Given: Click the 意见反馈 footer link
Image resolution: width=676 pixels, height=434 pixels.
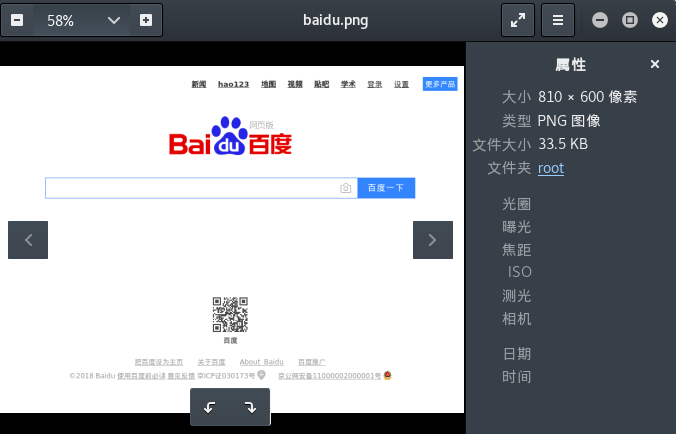Looking at the screenshot, I should [181, 376].
